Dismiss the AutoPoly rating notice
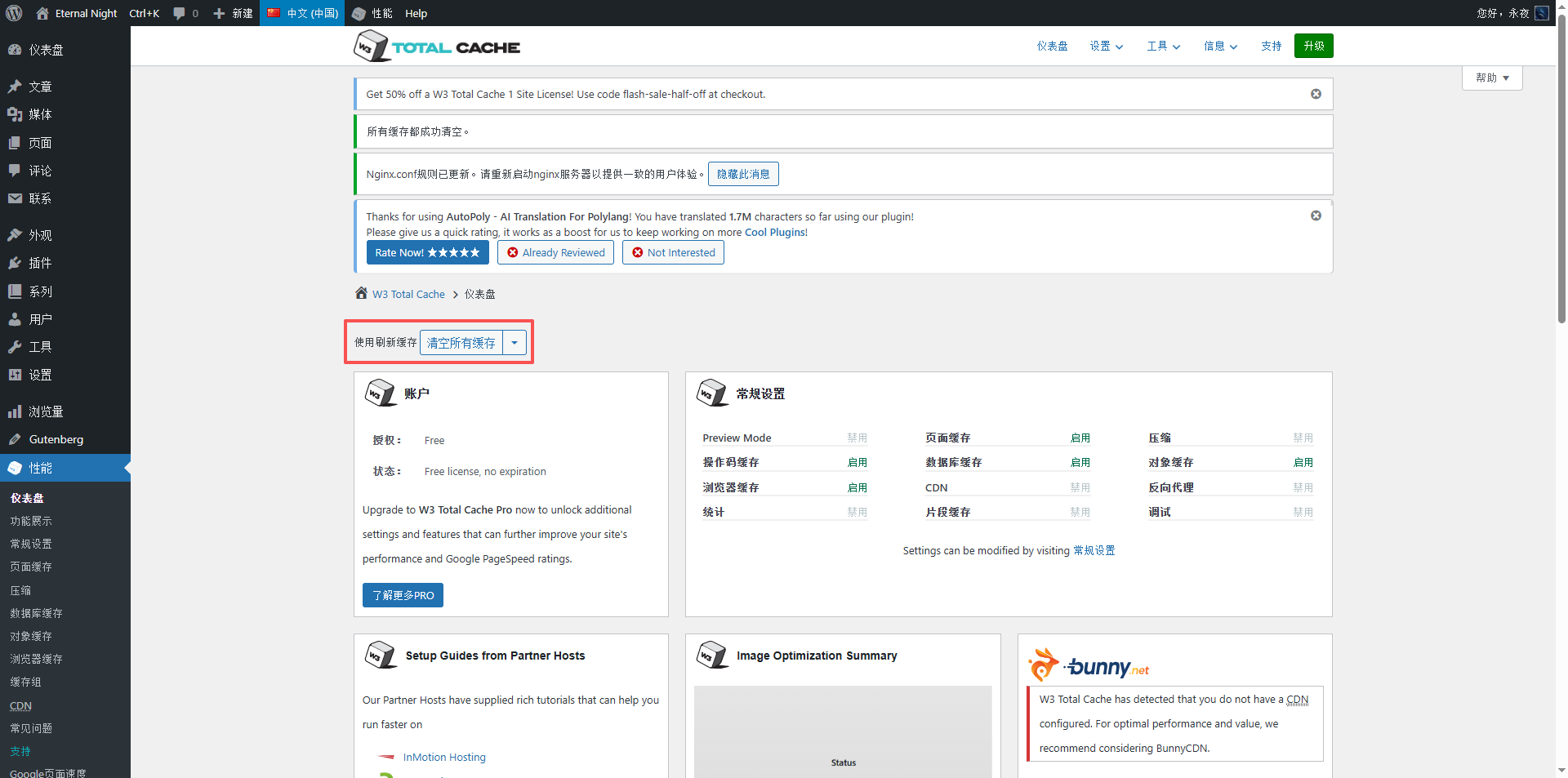 pyautogui.click(x=1316, y=216)
